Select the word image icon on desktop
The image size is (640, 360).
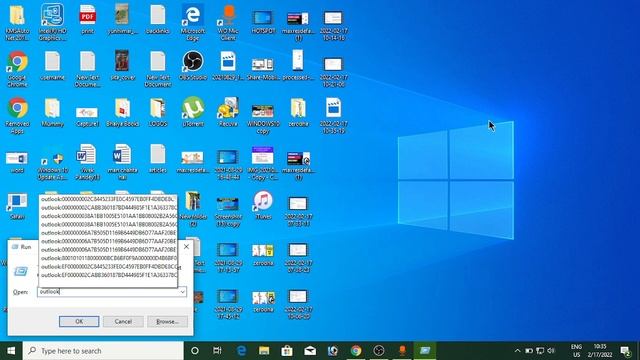tap(17, 162)
